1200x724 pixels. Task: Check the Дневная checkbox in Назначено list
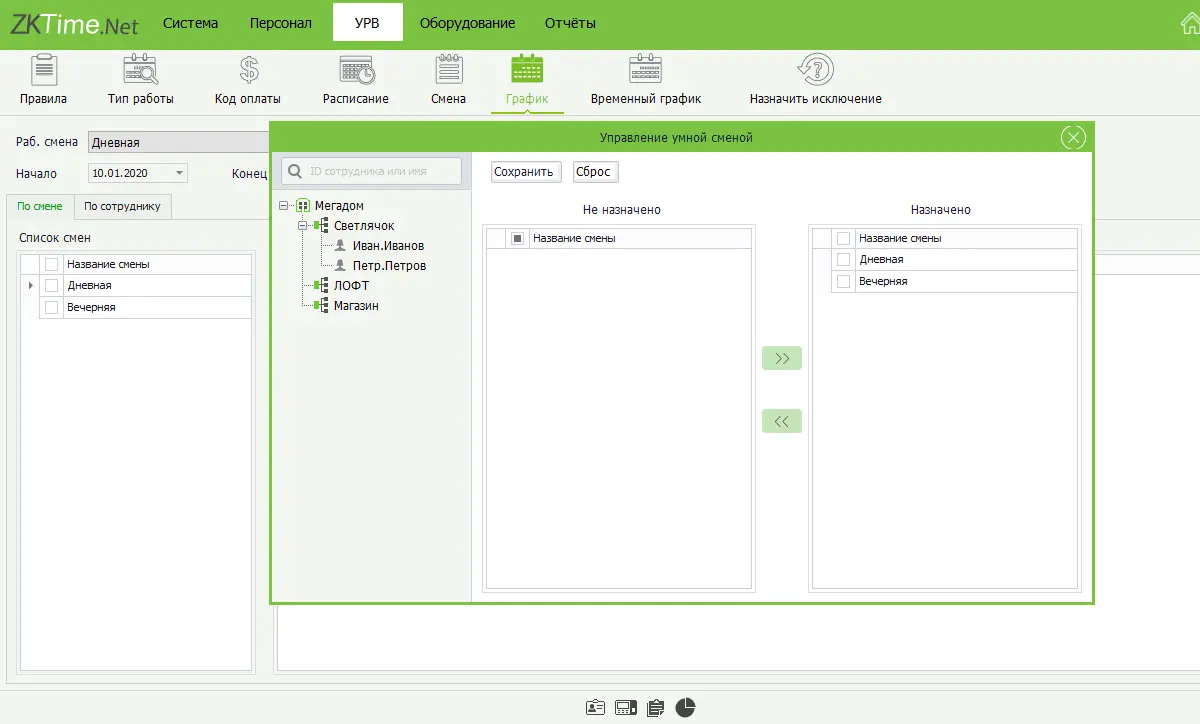843,260
